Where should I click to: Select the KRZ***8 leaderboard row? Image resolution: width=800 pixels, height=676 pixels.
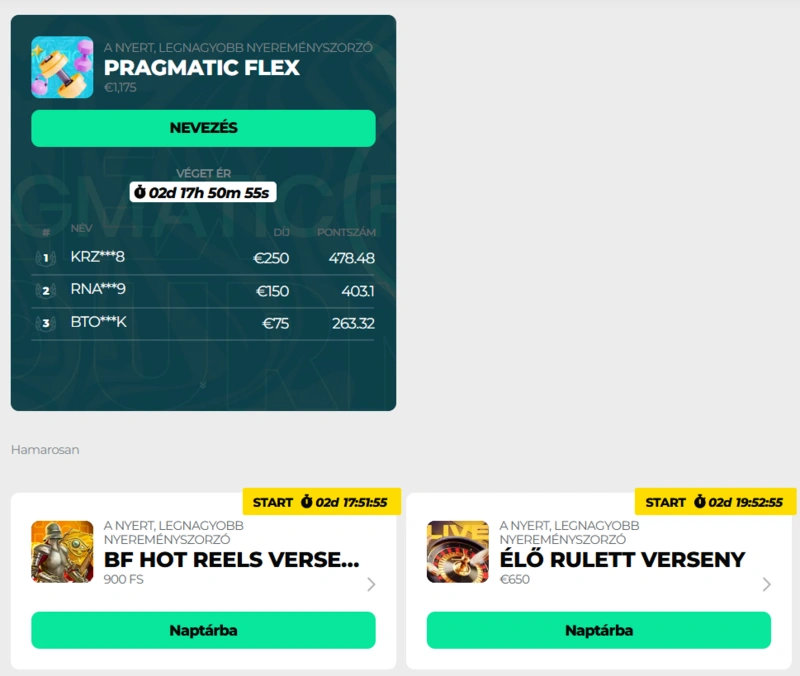203,258
